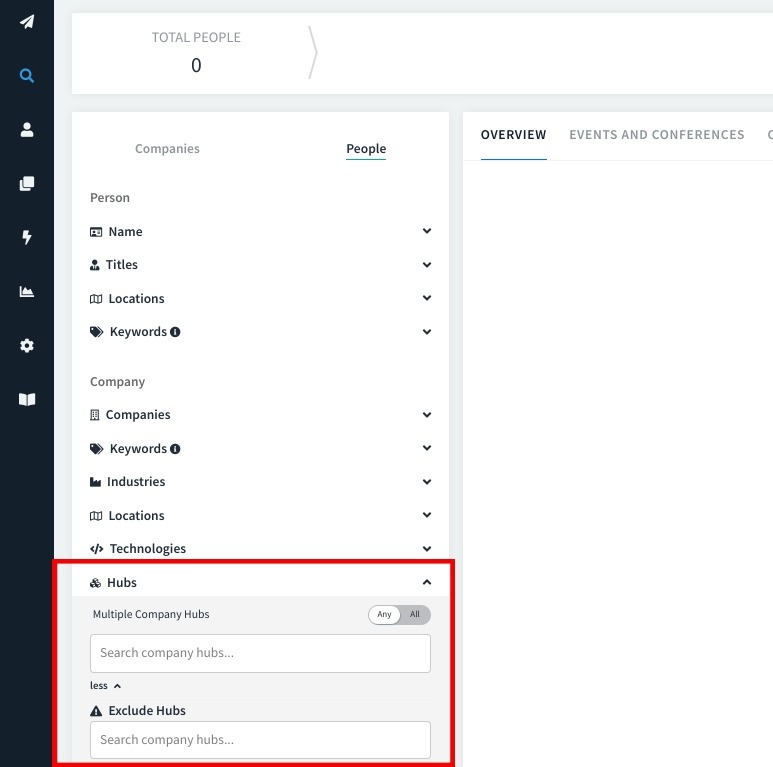The width and height of the screenshot is (773, 767).
Task: Expand the Titles filter chevron
Action: point(427,265)
